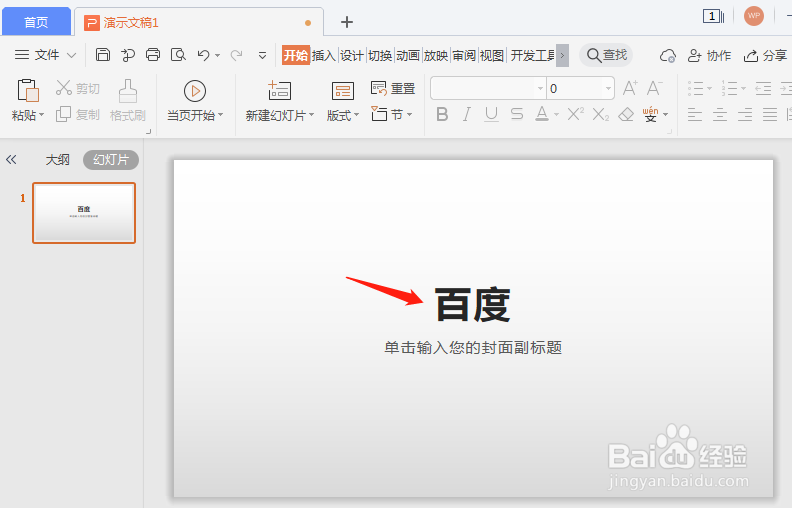Undo the last action
Viewport: 792px width, 508px height.
point(204,55)
